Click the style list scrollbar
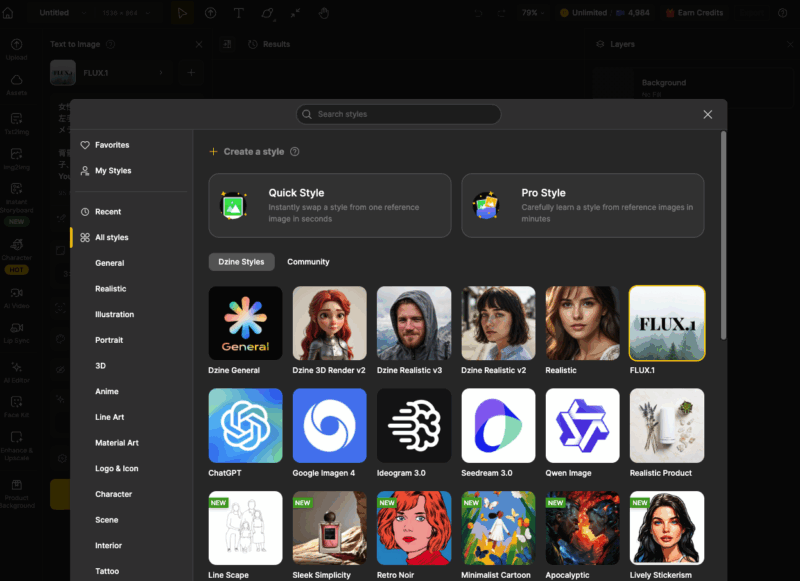 723,235
